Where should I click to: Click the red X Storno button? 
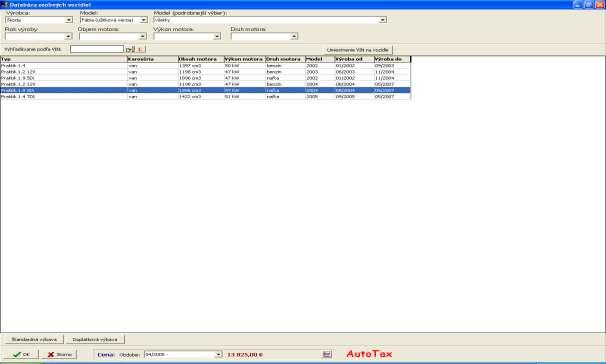click(x=60, y=354)
